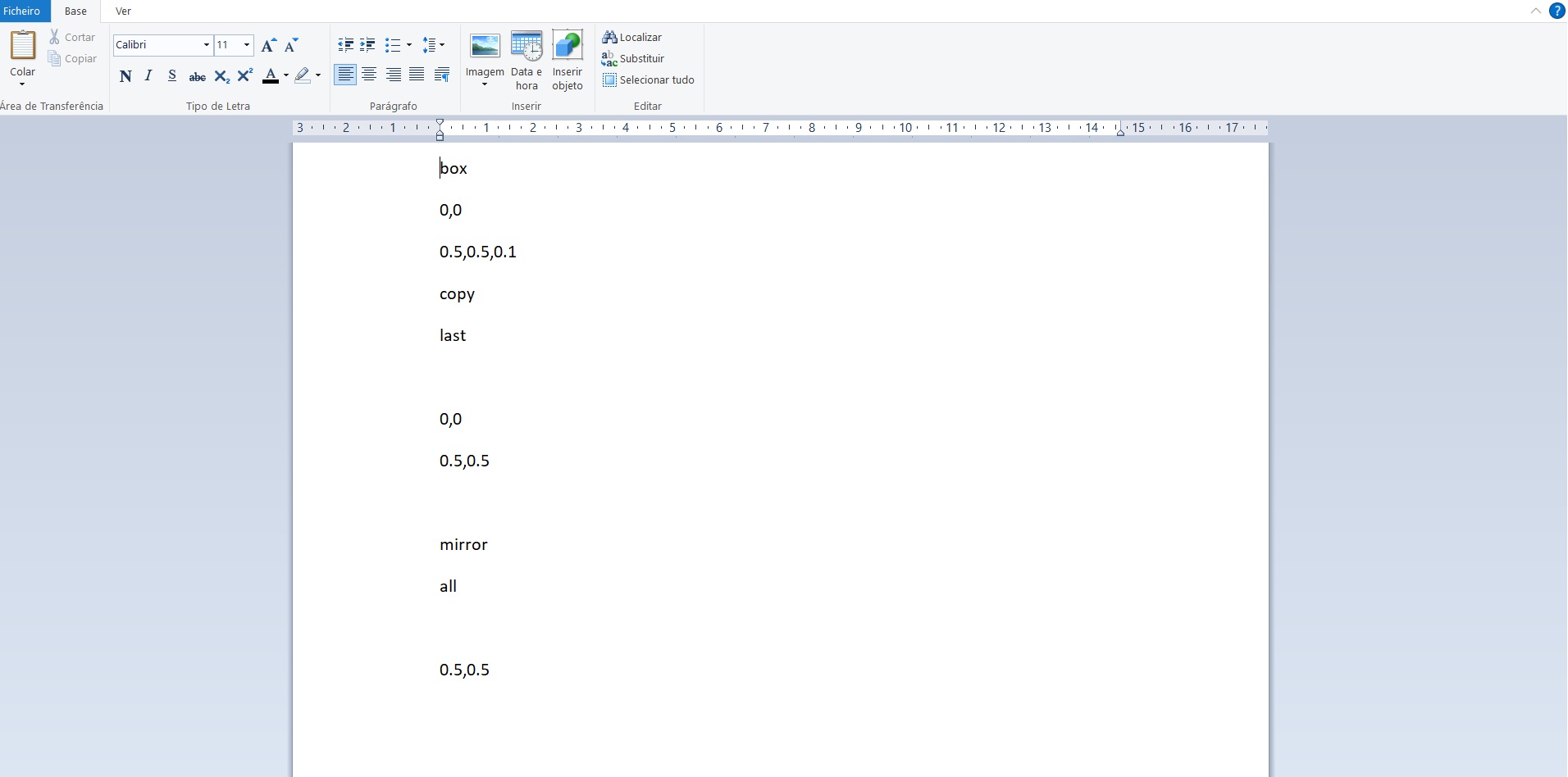
Task: Click the Colar paste clipboard icon
Action: click(x=23, y=45)
